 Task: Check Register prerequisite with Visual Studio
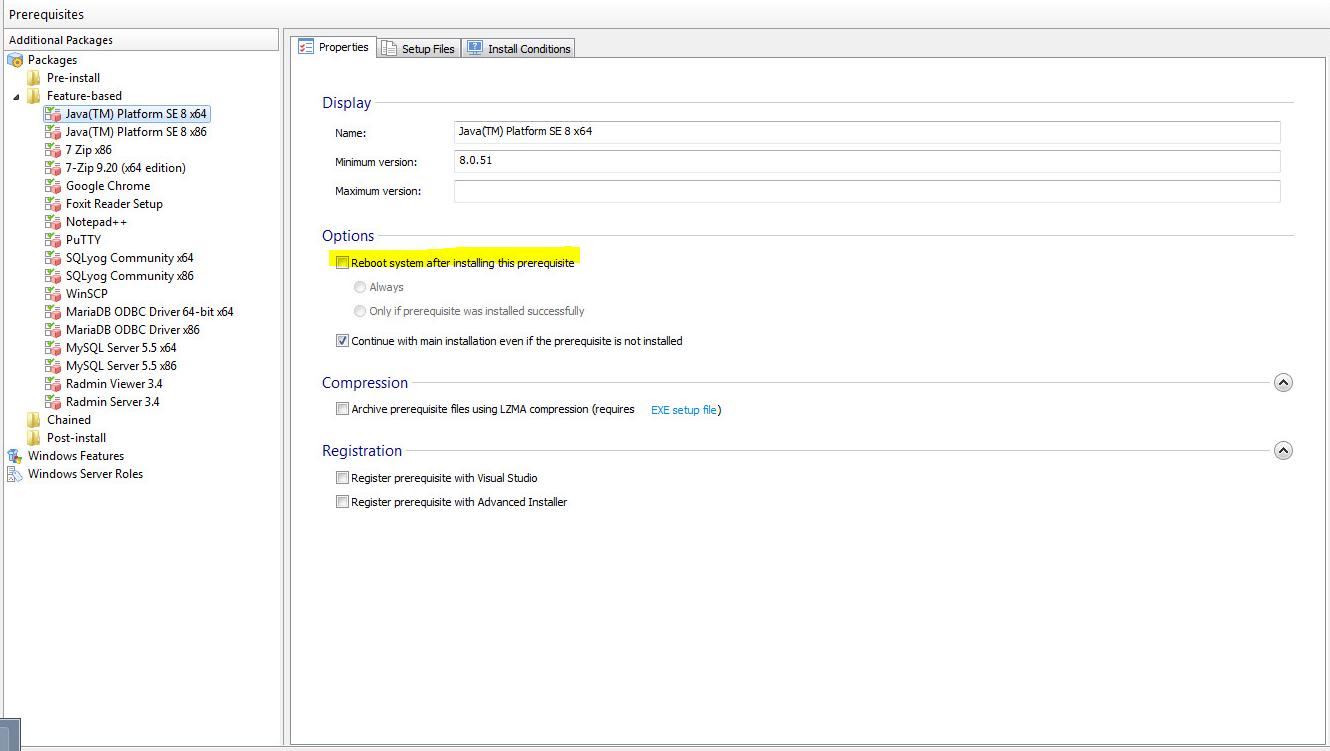(x=343, y=478)
